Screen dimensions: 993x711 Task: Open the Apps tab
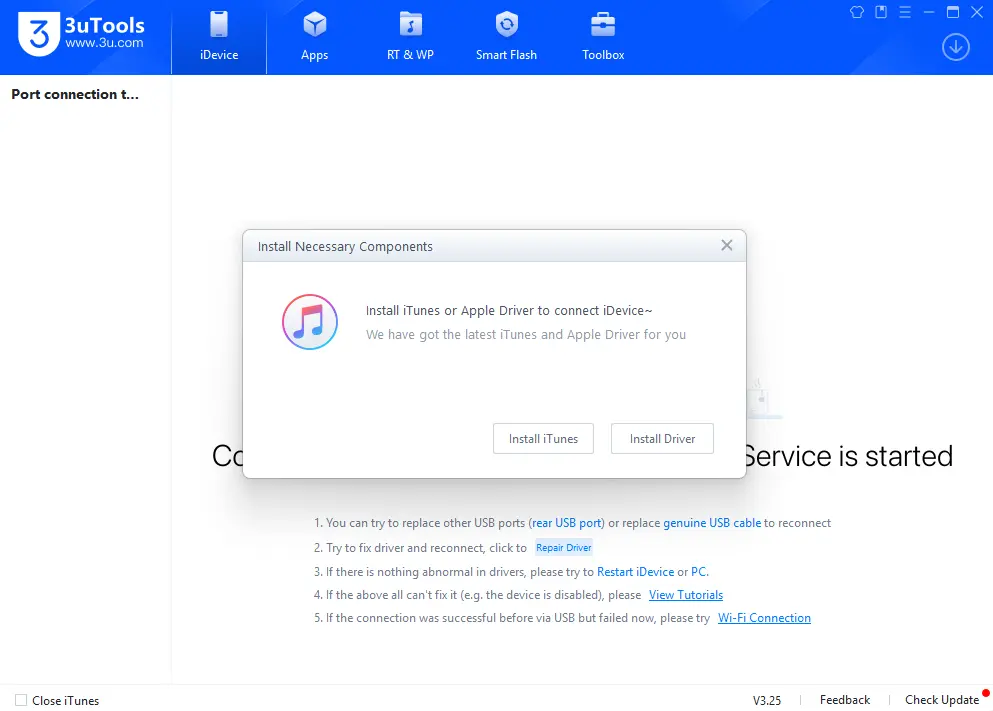[314, 37]
